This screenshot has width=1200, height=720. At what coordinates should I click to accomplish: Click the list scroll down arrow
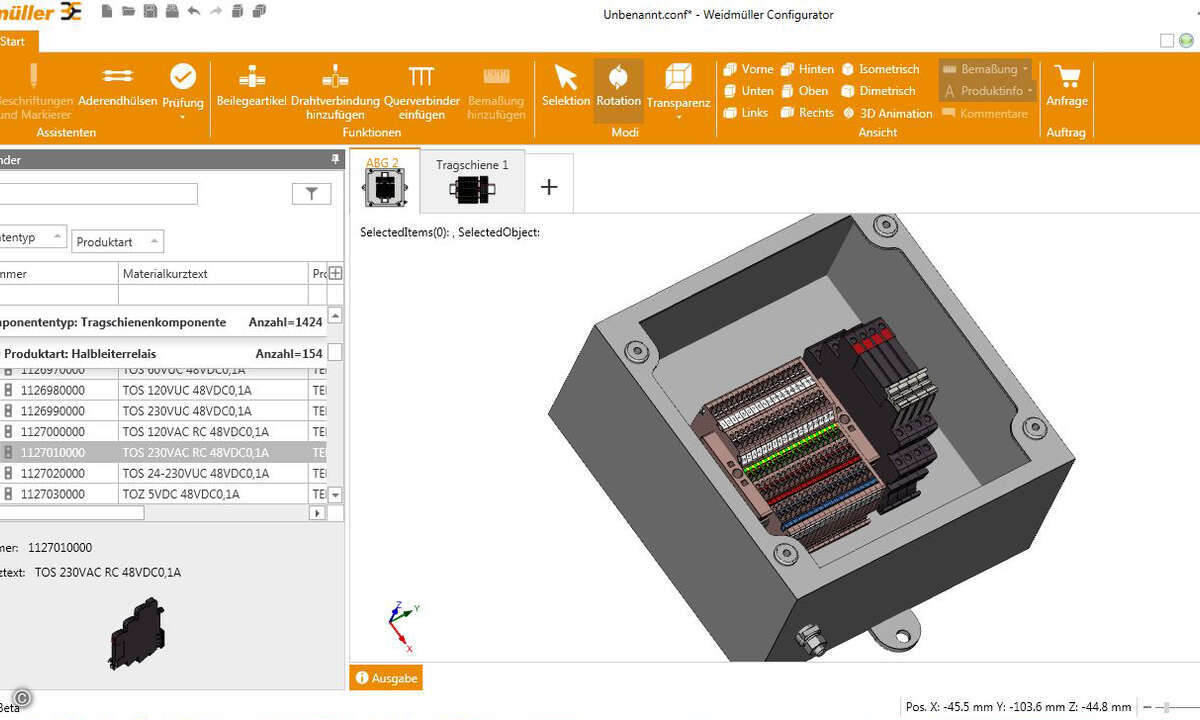coord(336,495)
